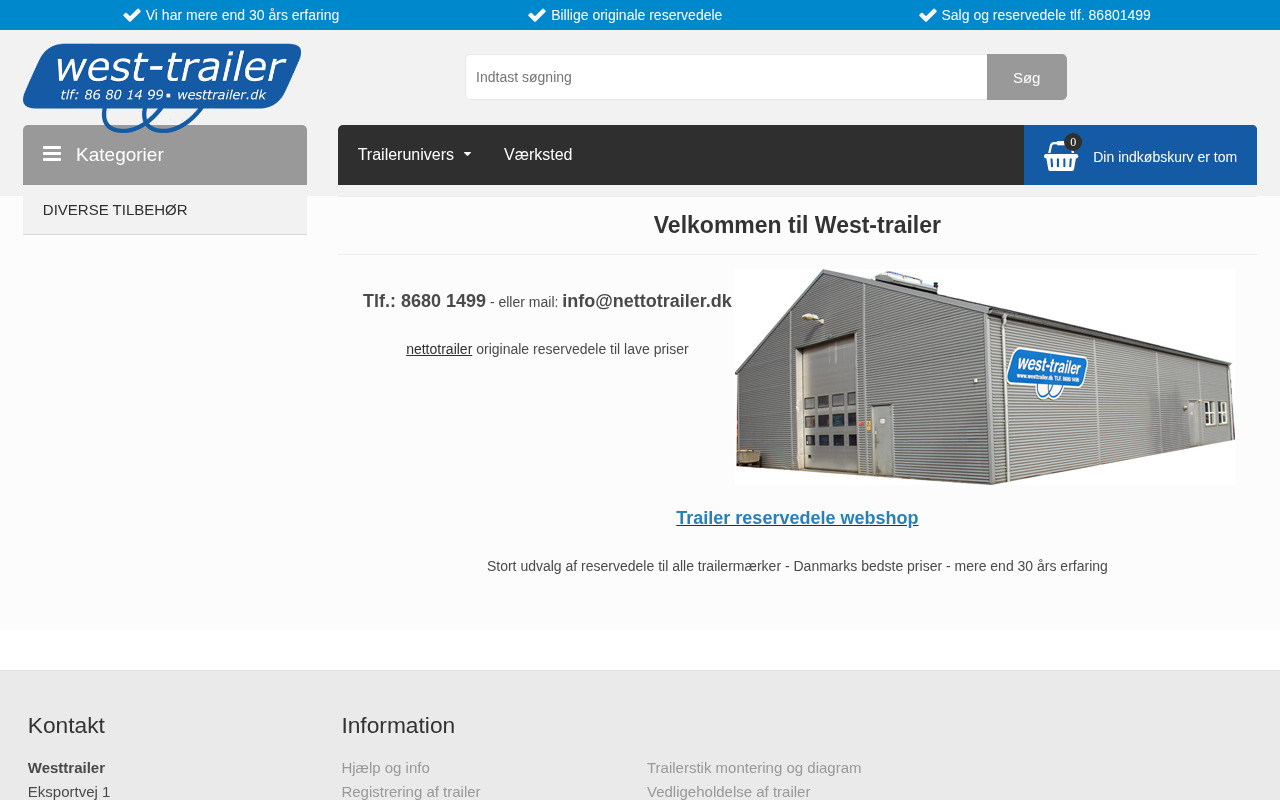Open the shopping basket icon

pyautogui.click(x=1061, y=156)
